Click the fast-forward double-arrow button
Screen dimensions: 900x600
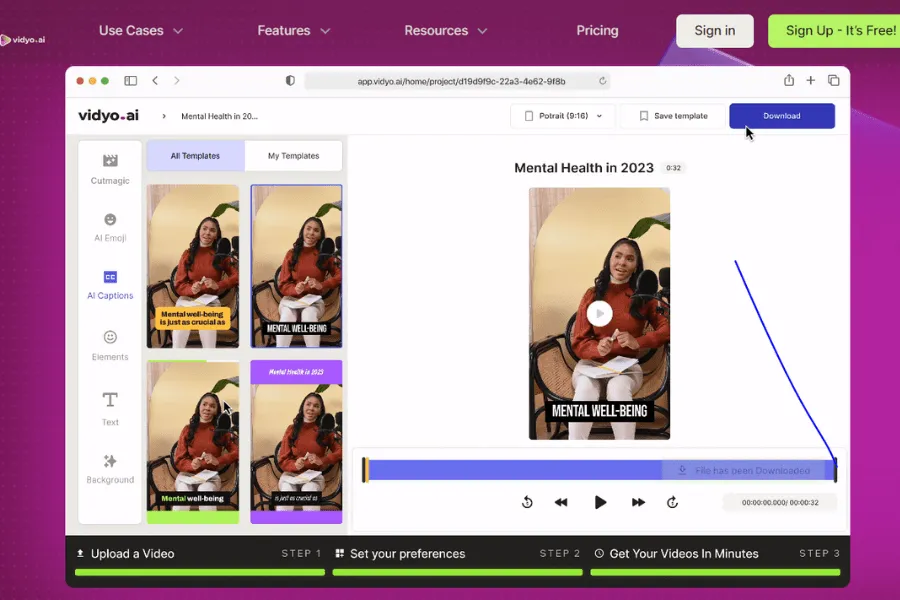[x=638, y=502]
